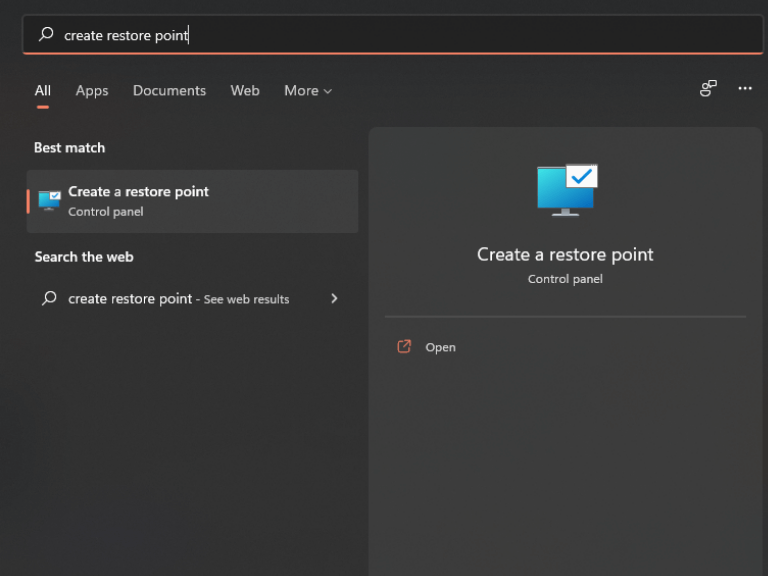Open create restore point web results

tap(192, 298)
